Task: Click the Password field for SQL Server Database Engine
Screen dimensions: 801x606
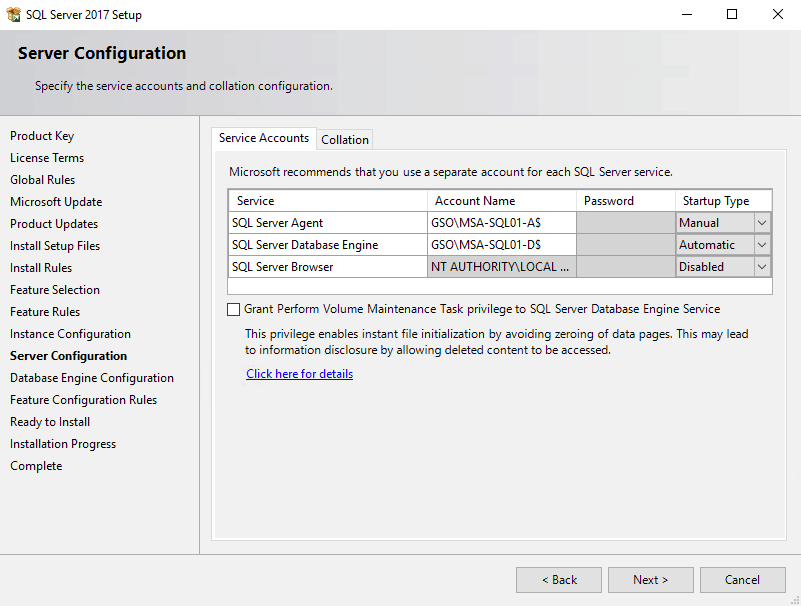Action: pyautogui.click(x=626, y=245)
